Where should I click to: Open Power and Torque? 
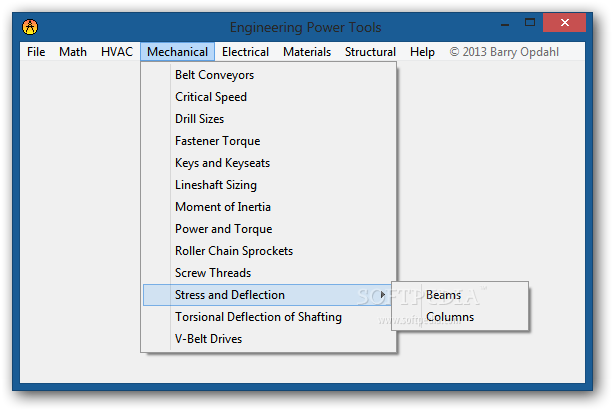(x=269, y=229)
